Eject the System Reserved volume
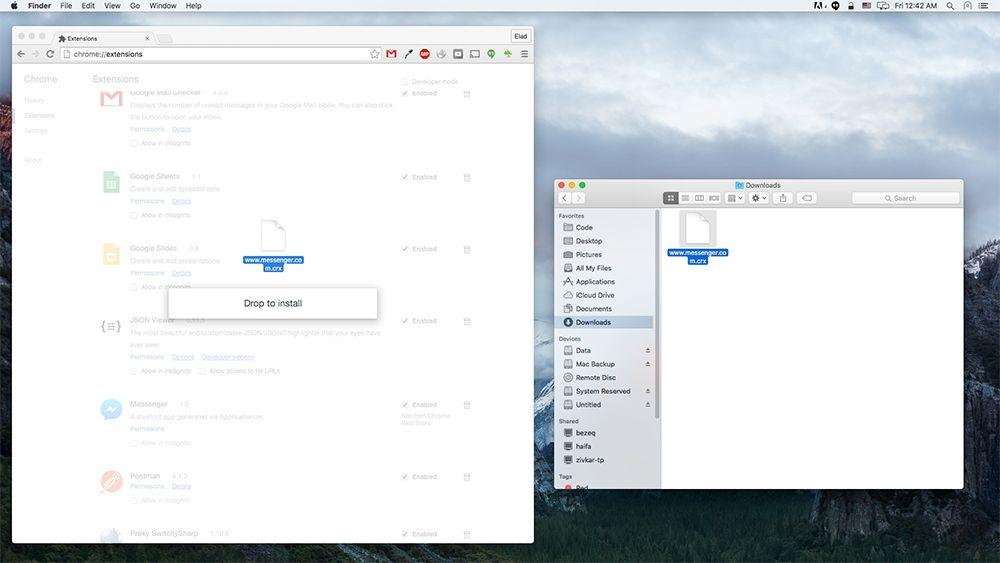This screenshot has height=563, width=1000. click(x=647, y=391)
